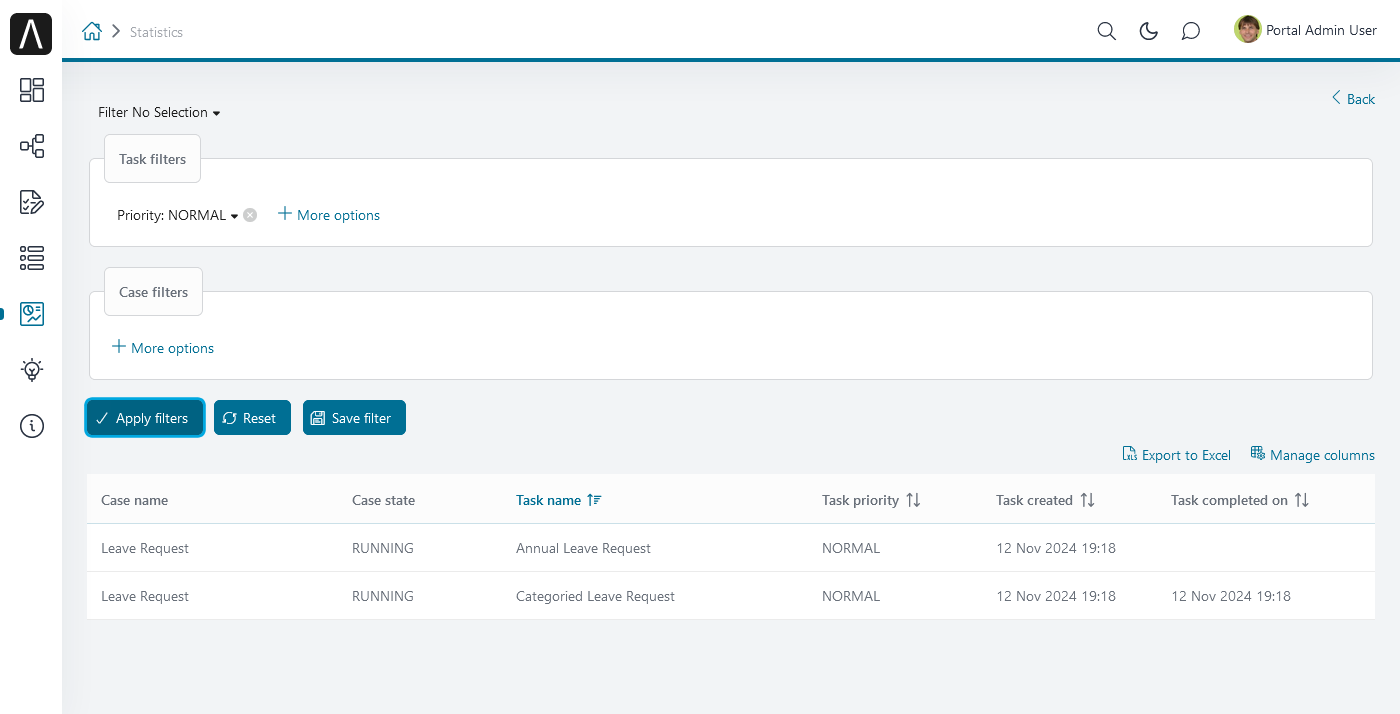
Task: Toggle dark mode moon icon
Action: pos(1149,31)
